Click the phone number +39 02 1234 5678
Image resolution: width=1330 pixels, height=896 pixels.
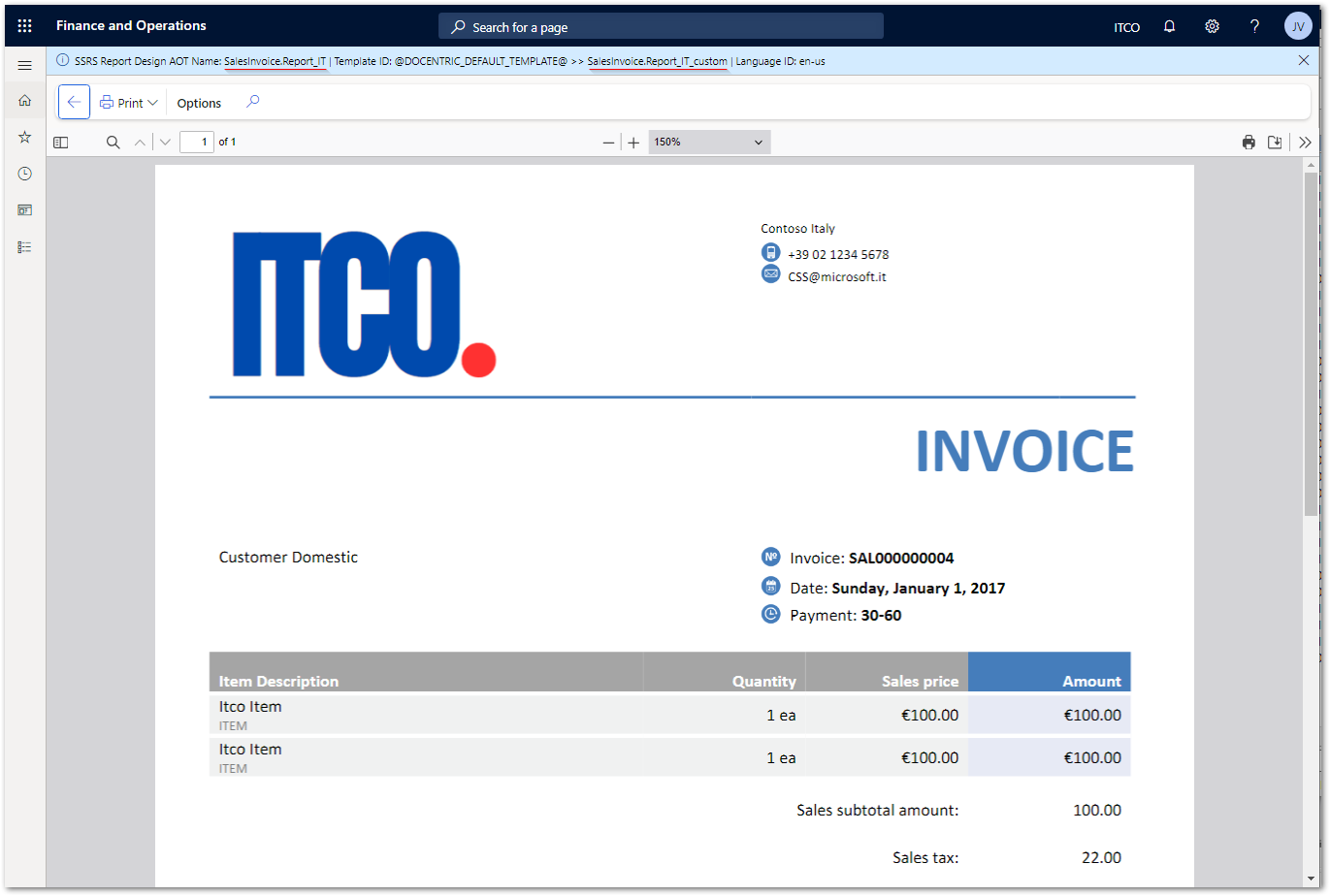(x=838, y=254)
